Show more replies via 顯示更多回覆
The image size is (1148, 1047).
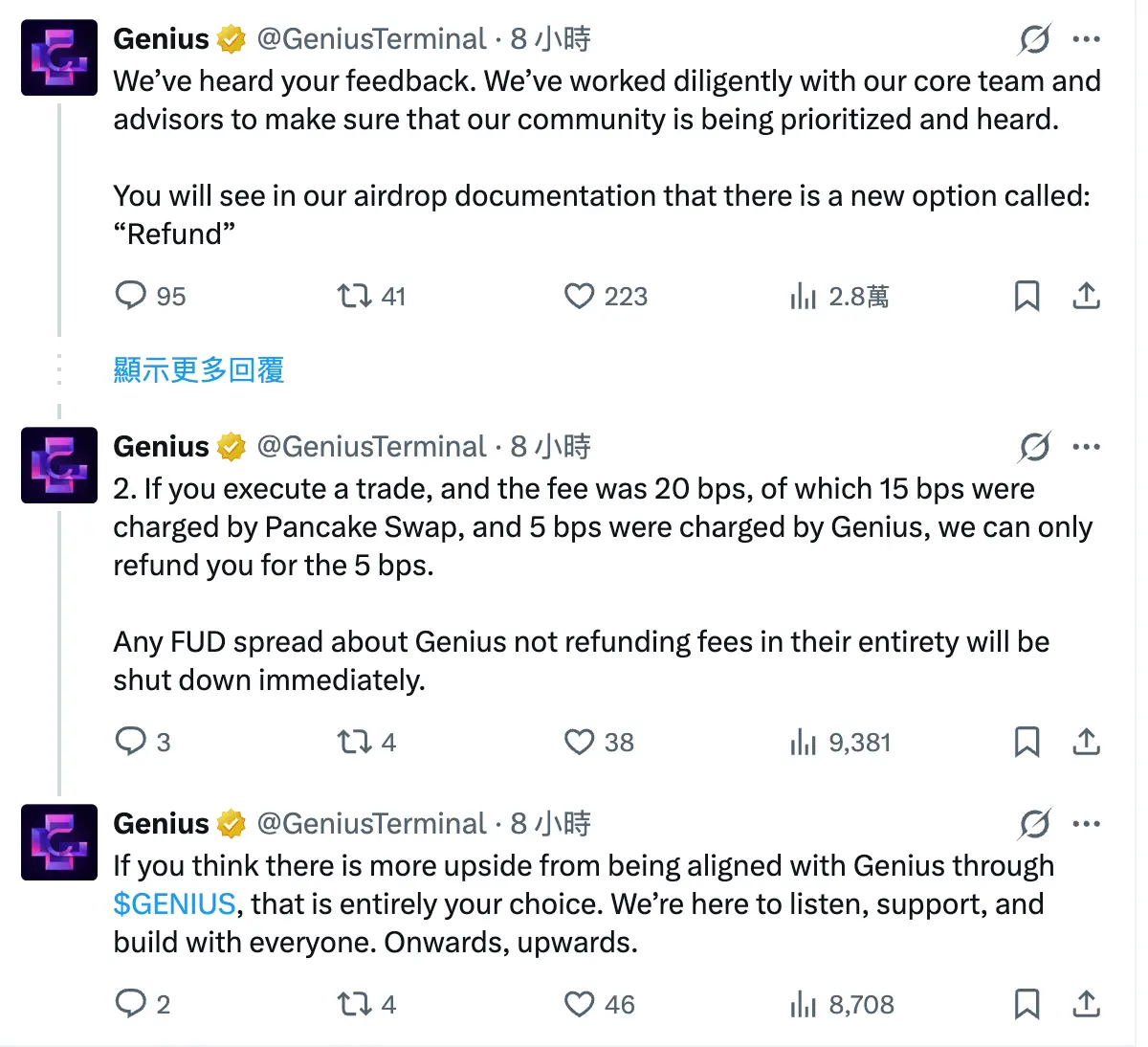coord(198,370)
